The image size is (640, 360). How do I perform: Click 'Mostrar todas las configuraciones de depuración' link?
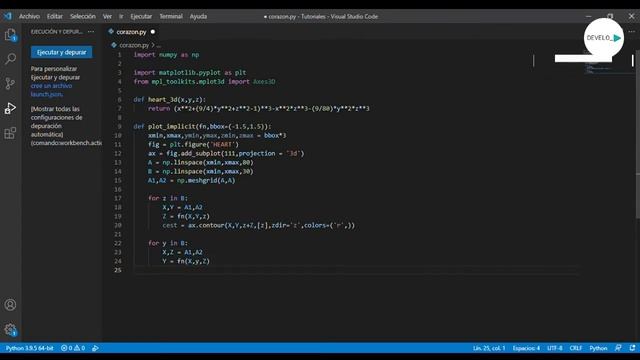(x=56, y=122)
